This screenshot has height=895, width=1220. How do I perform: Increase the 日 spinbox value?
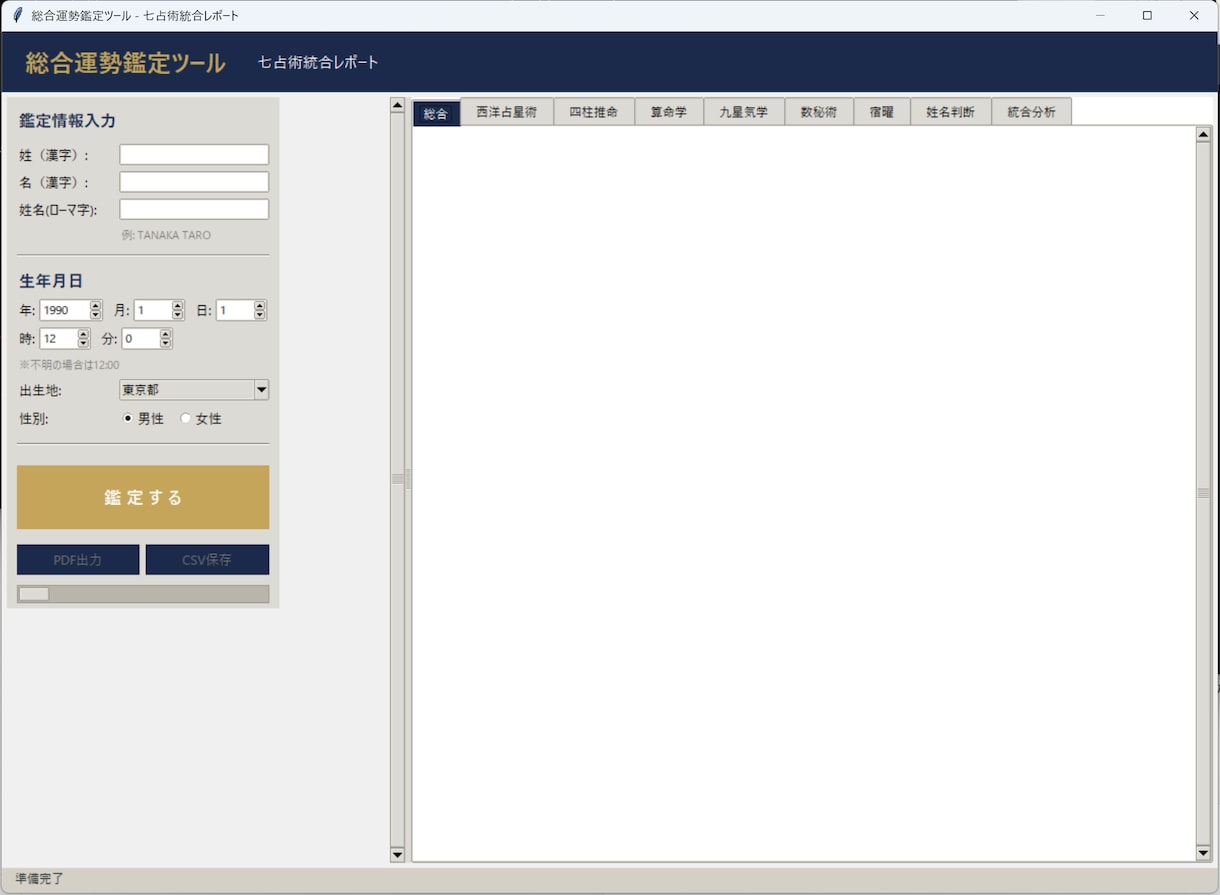coord(260,306)
